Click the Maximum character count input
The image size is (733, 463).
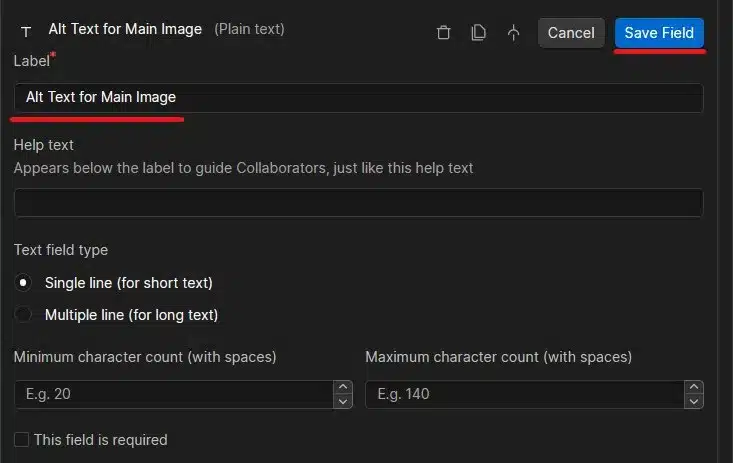tap(525, 394)
